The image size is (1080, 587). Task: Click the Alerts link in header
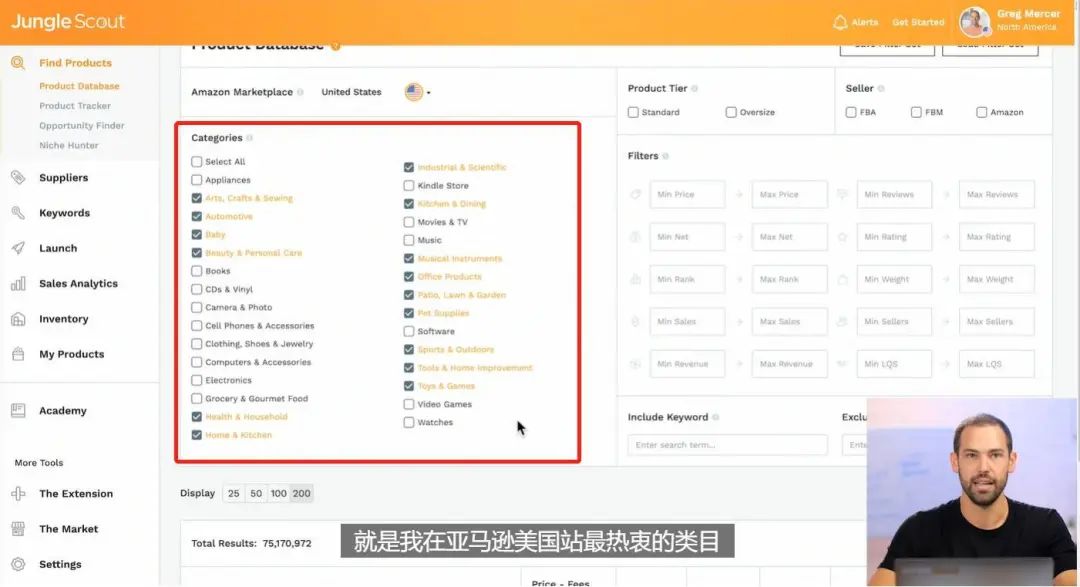pos(864,22)
